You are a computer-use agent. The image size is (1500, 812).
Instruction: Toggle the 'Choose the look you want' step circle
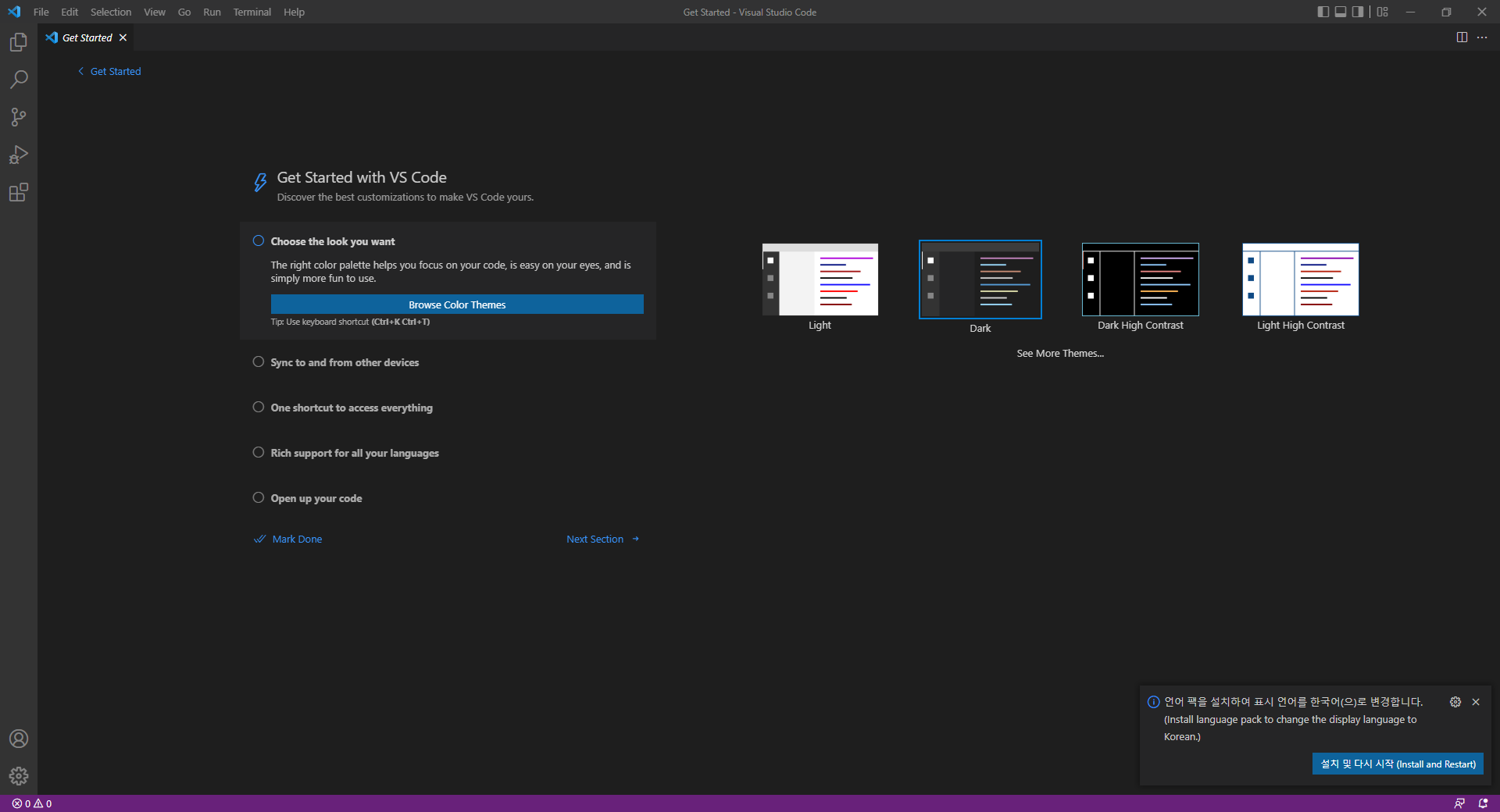pyautogui.click(x=259, y=241)
